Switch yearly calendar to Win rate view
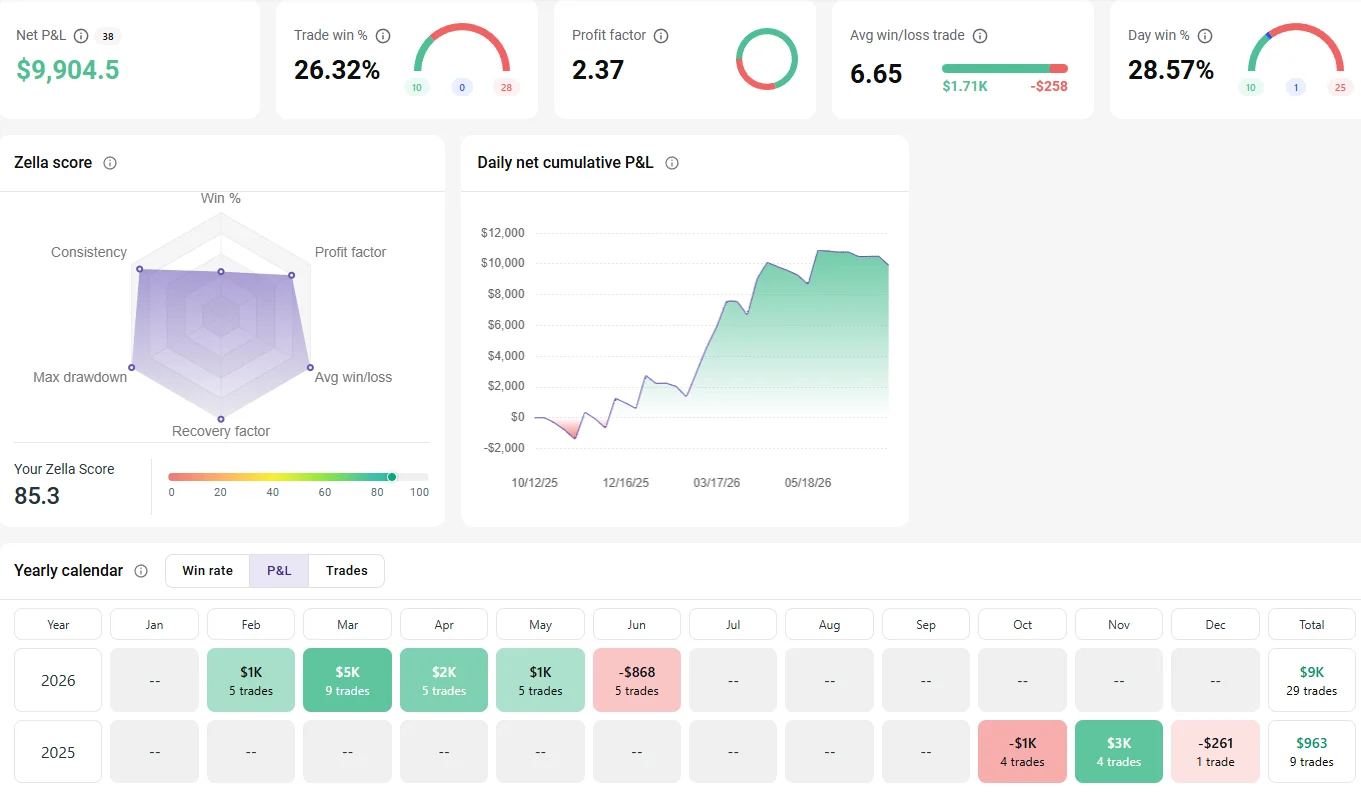The width and height of the screenshot is (1361, 793). coord(208,571)
